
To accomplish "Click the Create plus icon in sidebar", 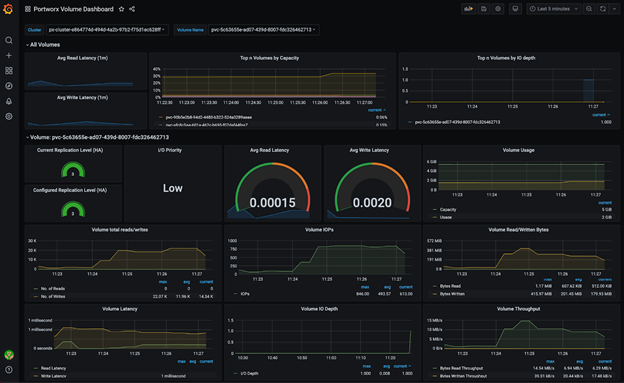I will point(9,56).
